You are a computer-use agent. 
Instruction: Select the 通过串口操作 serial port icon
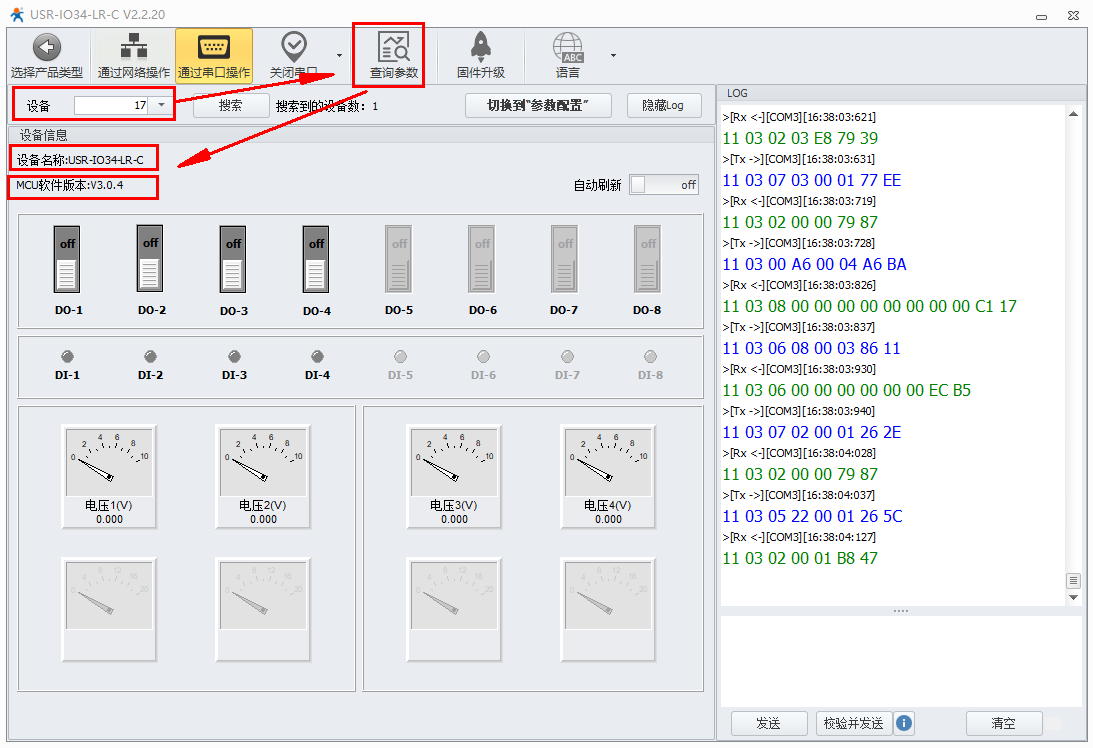click(x=214, y=47)
